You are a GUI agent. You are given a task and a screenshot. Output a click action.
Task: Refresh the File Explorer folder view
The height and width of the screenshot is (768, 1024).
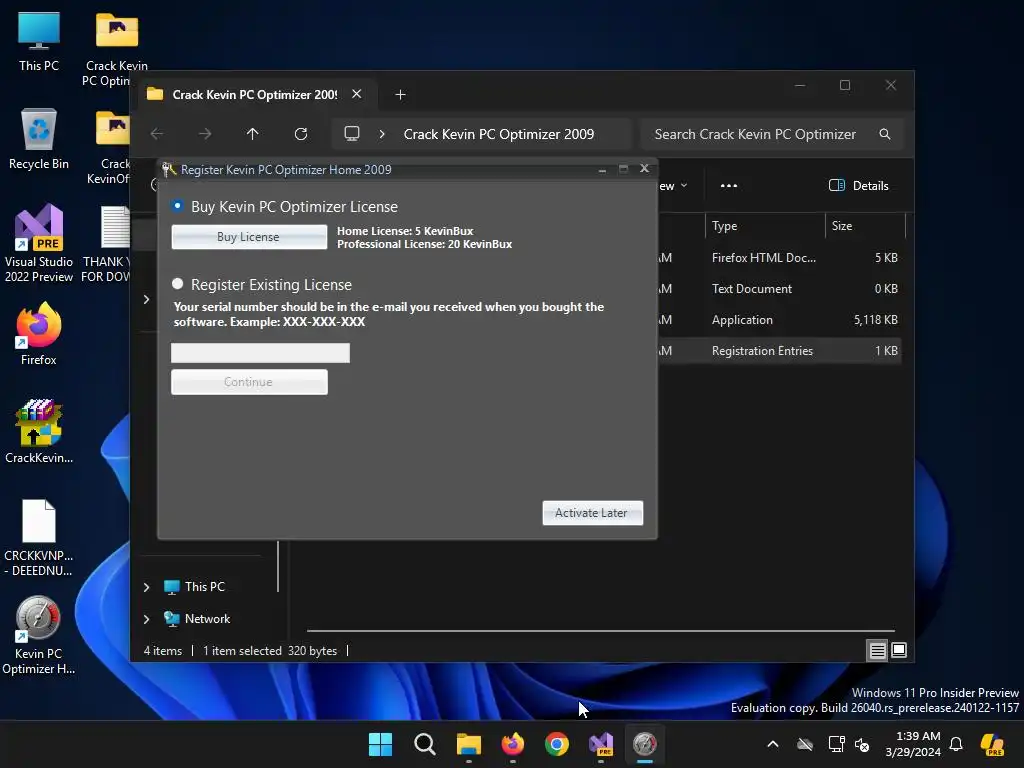tap(301, 134)
